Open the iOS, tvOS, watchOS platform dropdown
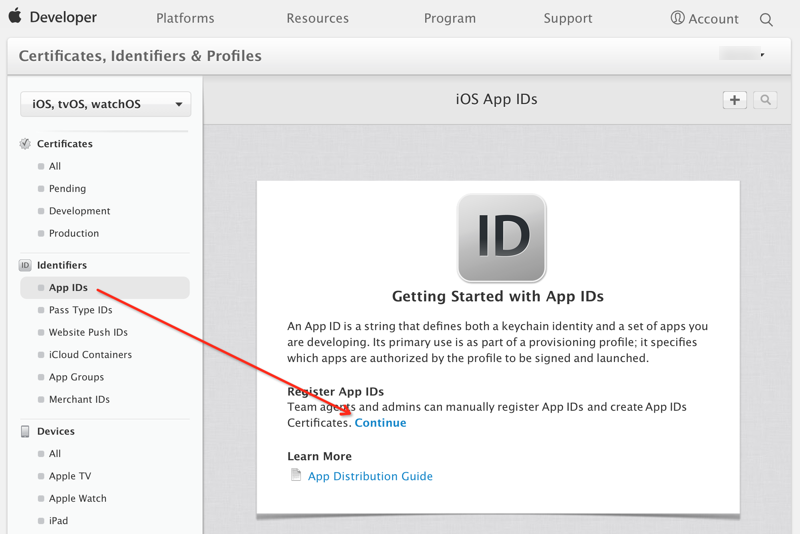 106,104
